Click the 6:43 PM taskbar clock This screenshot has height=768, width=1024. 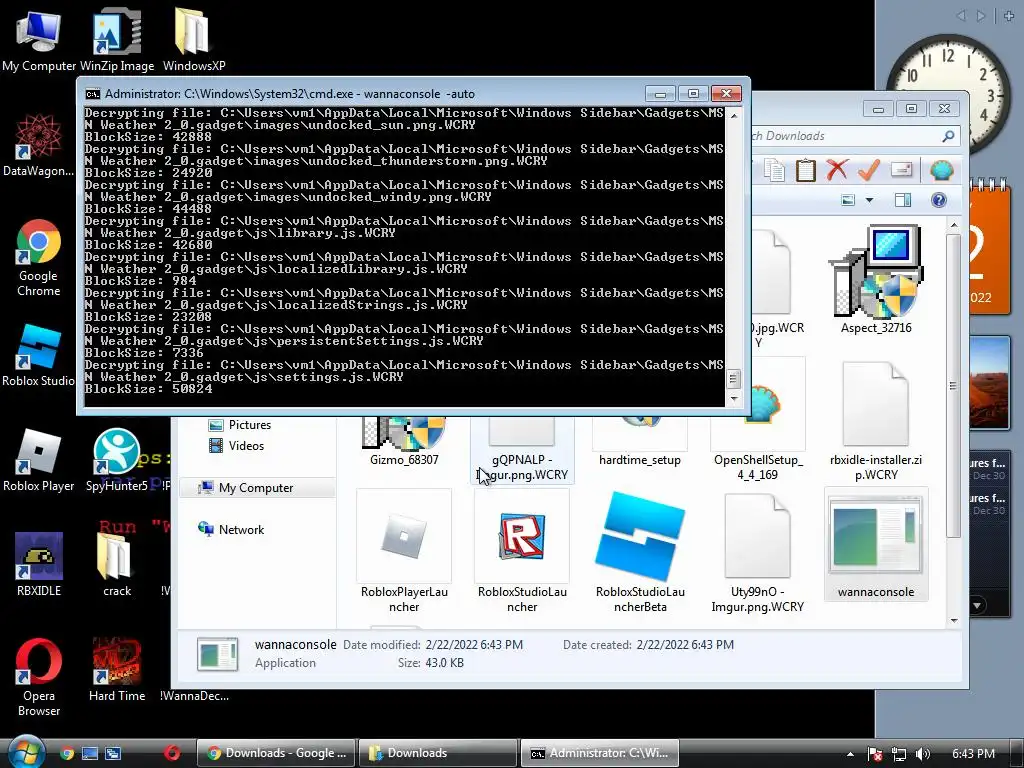[973, 754]
